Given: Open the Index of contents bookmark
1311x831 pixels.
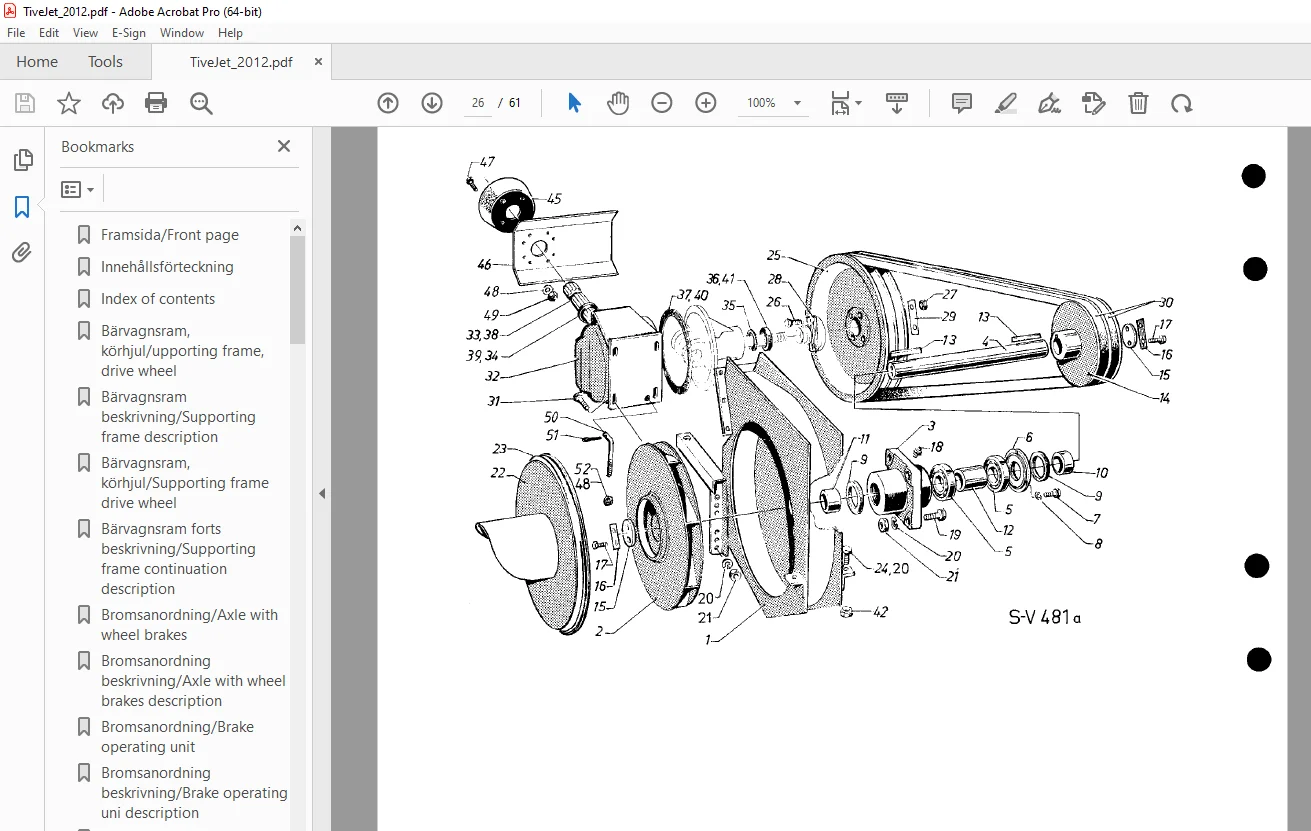Looking at the screenshot, I should (x=158, y=299).
